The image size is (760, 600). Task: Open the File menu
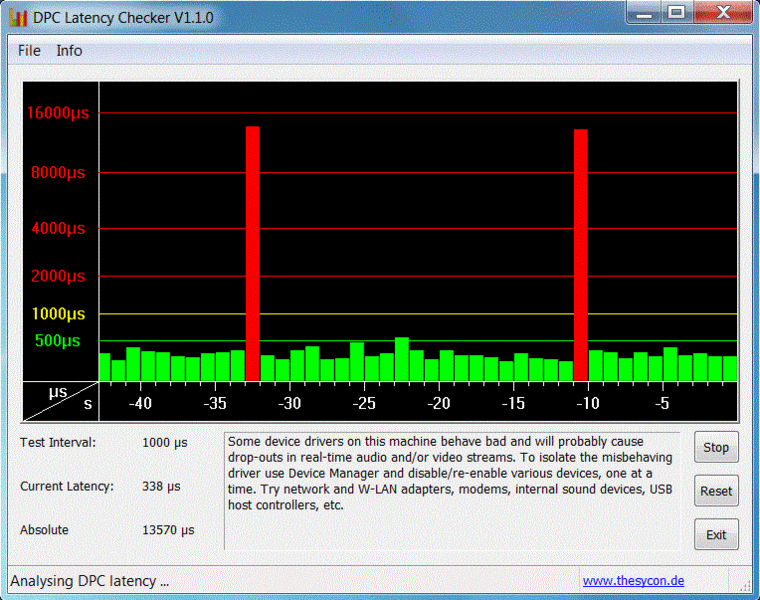click(x=29, y=50)
